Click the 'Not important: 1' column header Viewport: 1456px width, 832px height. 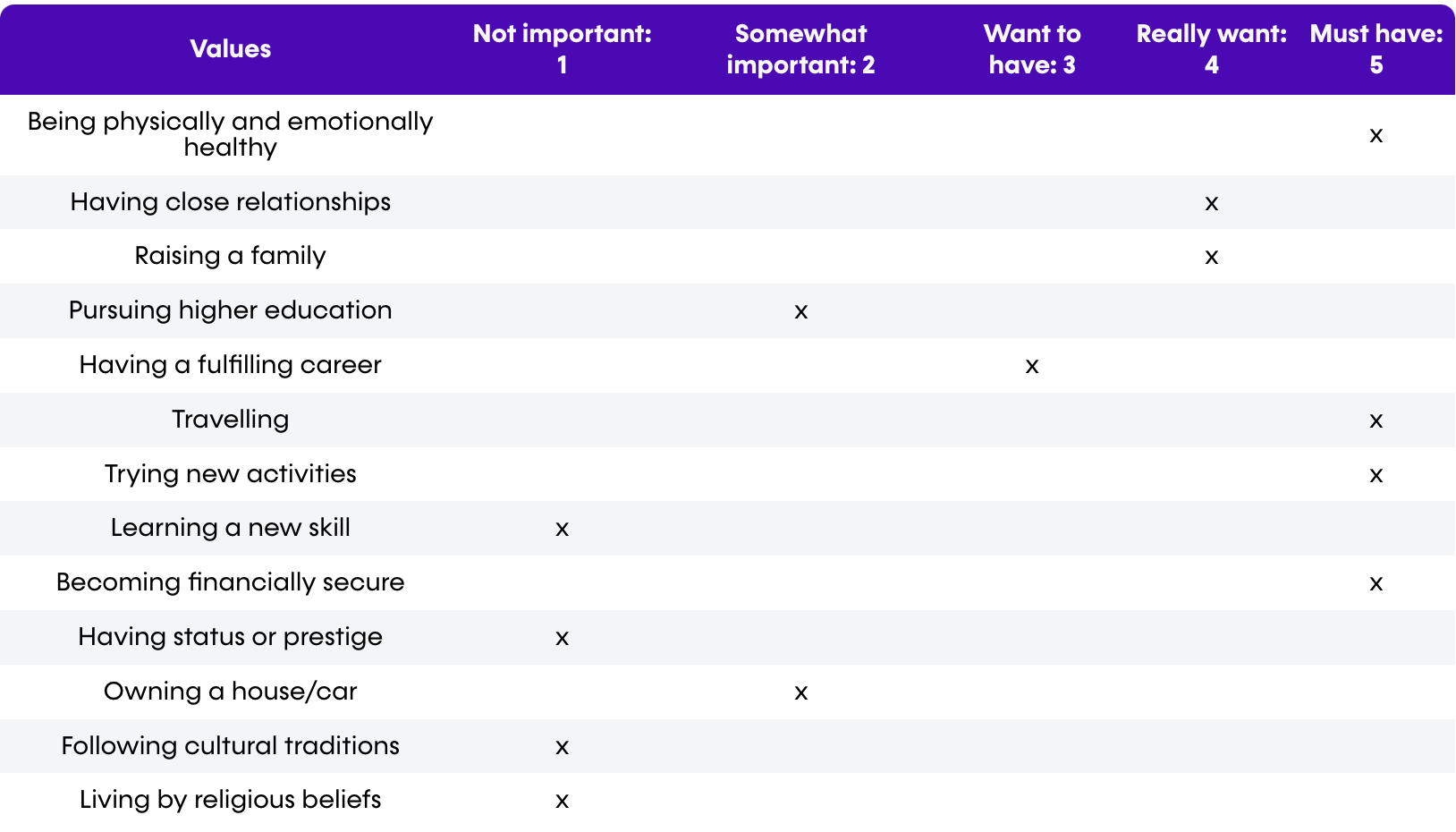pos(562,49)
